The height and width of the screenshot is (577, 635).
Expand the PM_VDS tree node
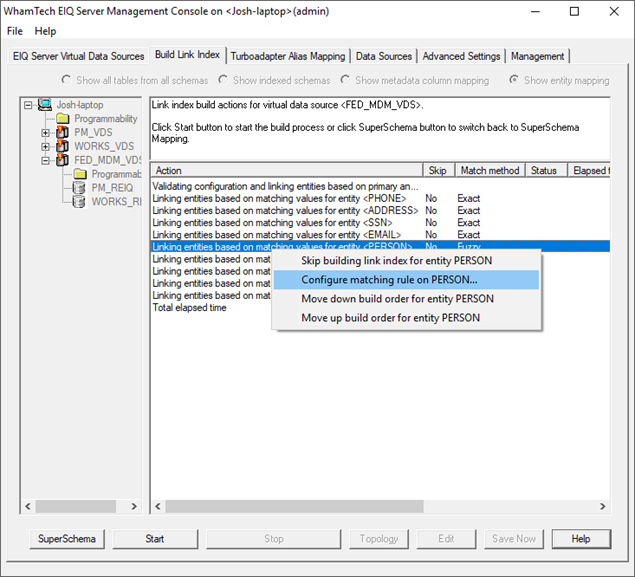point(46,133)
